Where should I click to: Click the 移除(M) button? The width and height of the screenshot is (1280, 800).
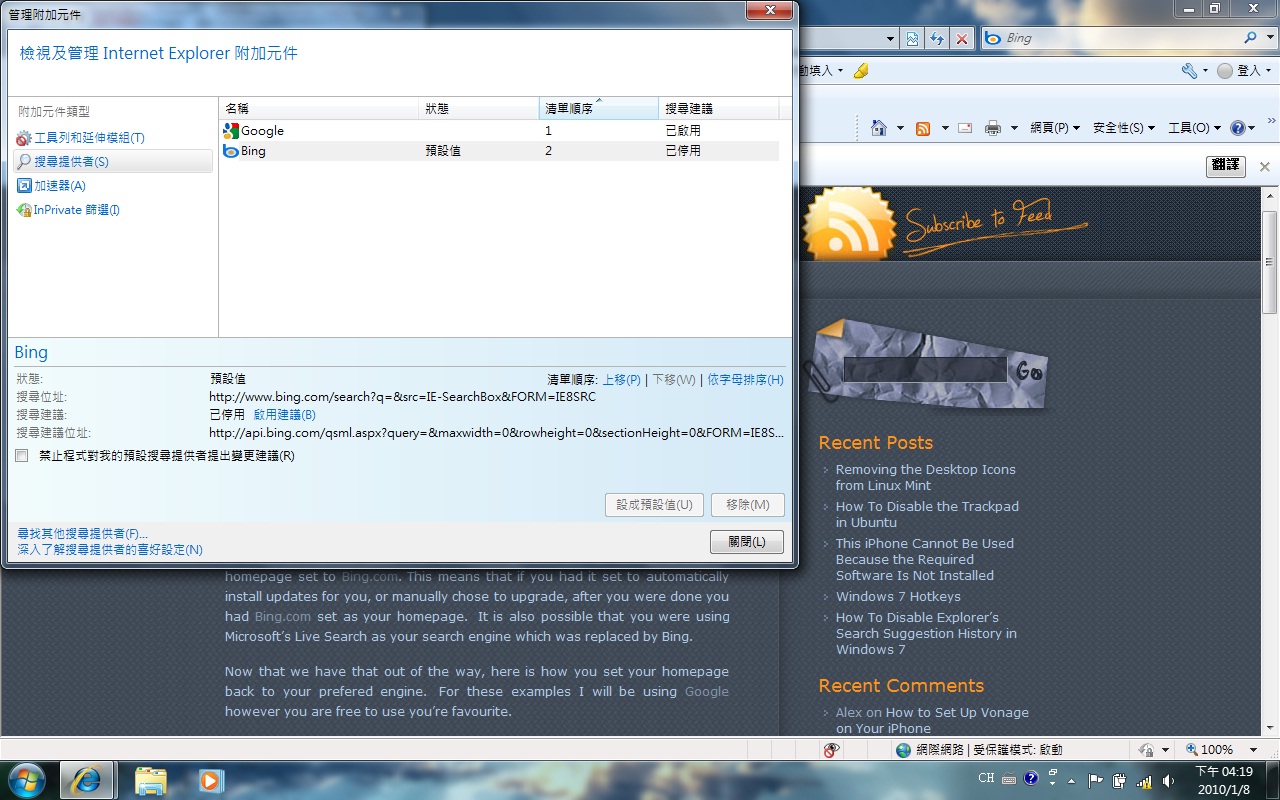748,505
